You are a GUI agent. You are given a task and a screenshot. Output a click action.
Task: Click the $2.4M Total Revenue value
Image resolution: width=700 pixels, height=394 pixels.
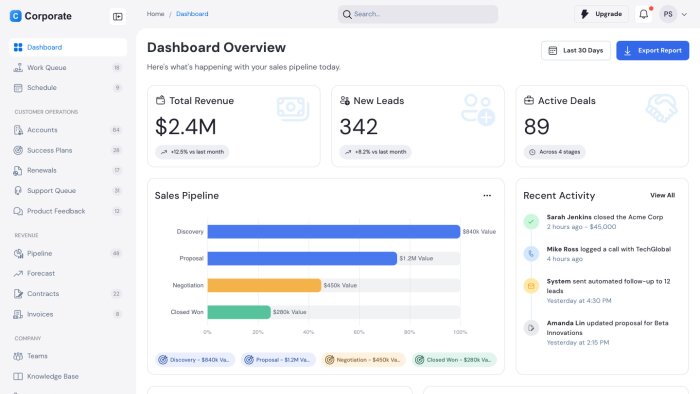(186, 127)
